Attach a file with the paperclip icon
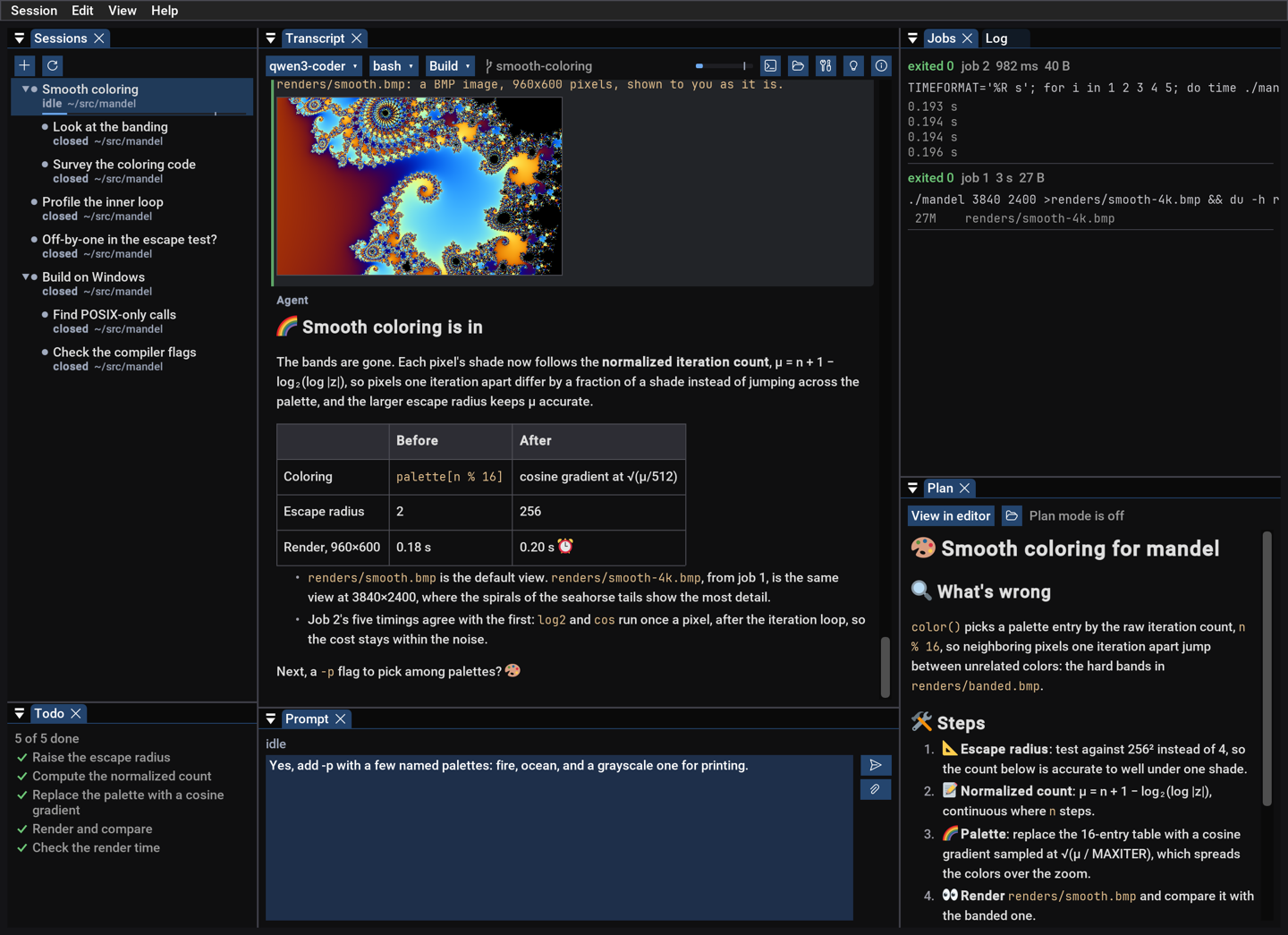 pyautogui.click(x=876, y=789)
